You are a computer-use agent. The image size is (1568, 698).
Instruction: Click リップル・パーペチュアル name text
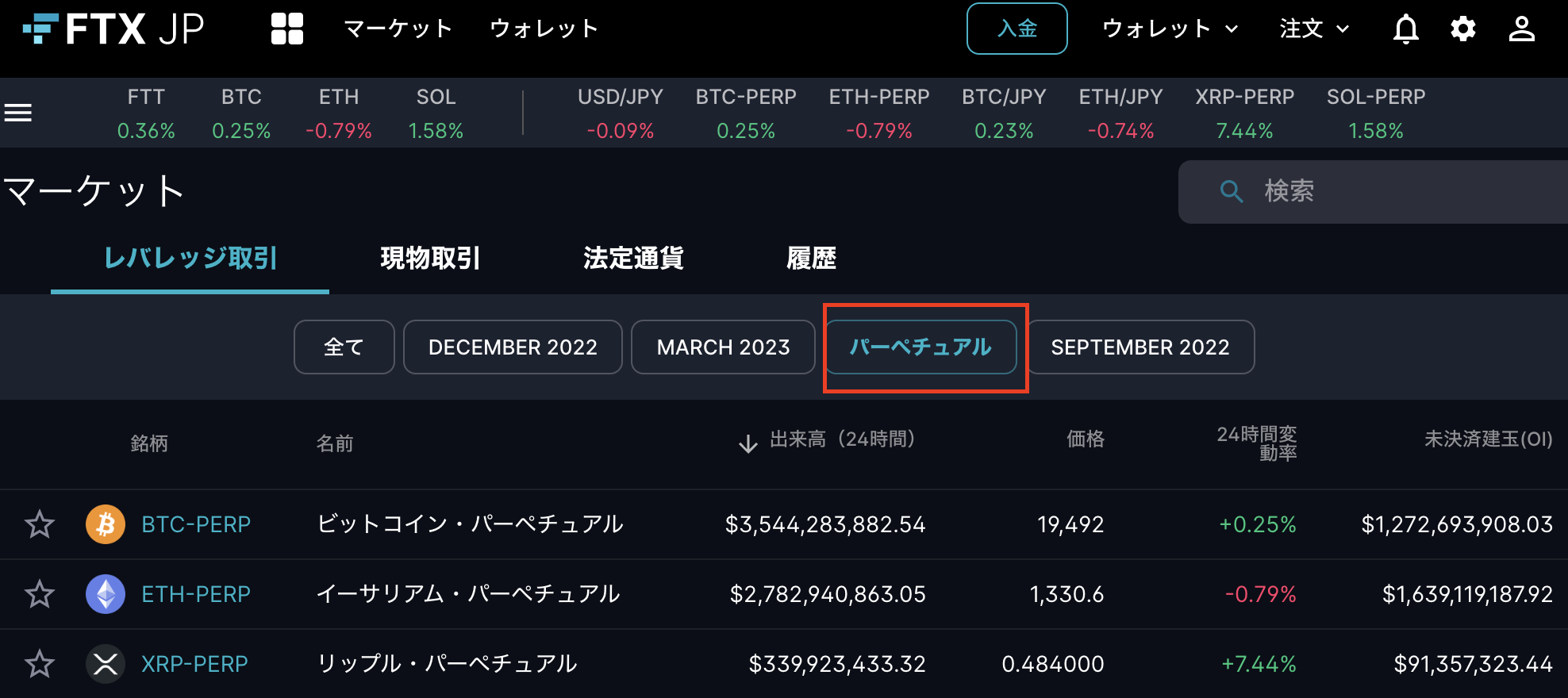(x=447, y=664)
